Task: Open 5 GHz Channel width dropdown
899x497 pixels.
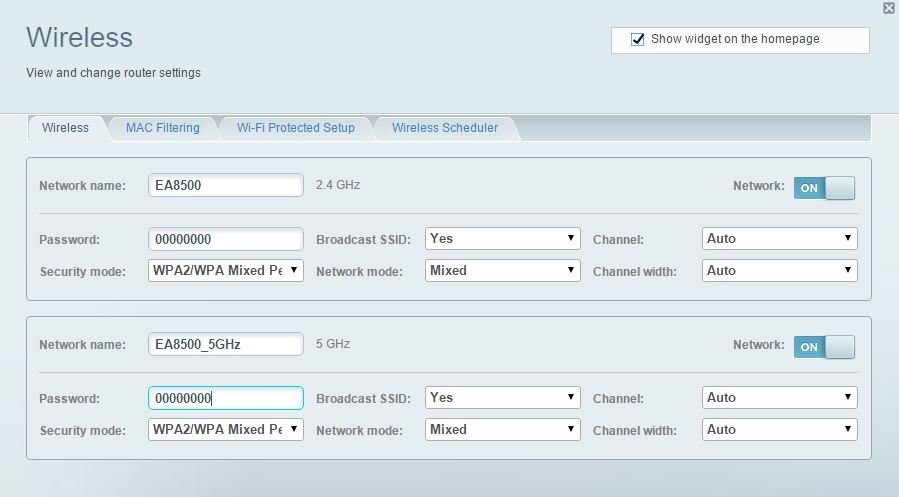Action: tap(780, 429)
